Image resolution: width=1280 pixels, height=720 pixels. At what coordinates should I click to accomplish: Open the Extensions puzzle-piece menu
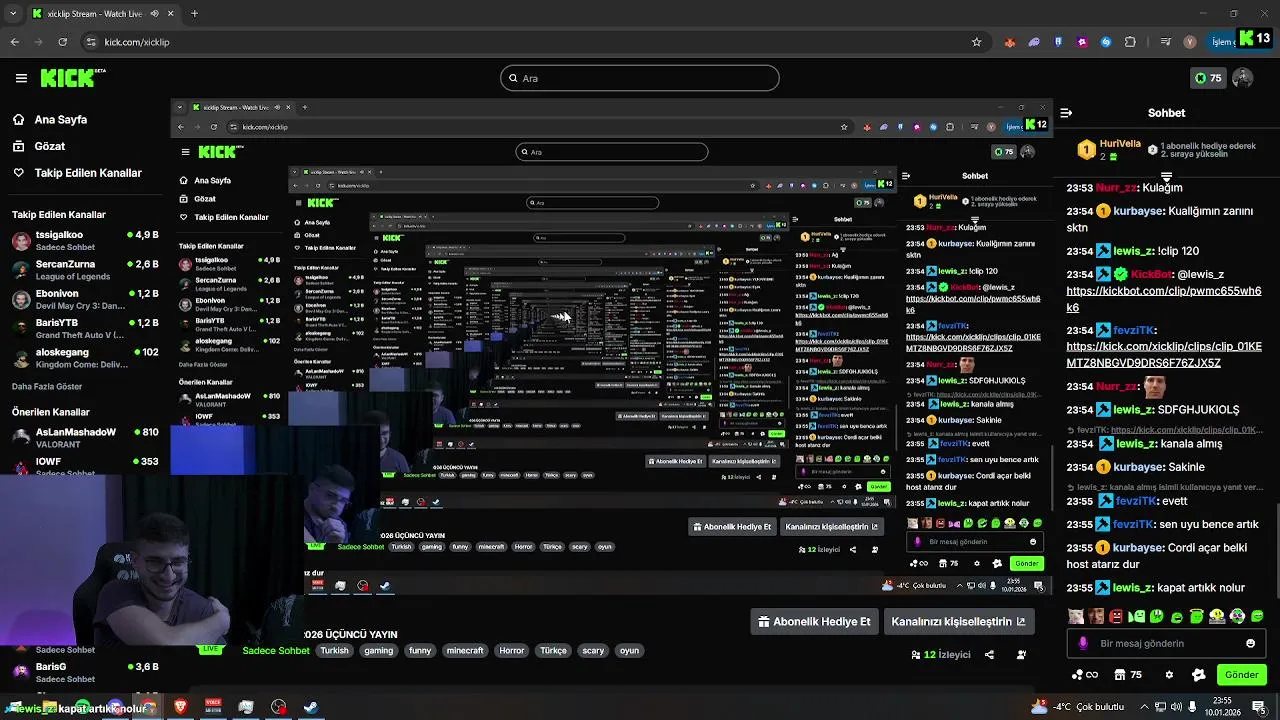(x=1130, y=42)
